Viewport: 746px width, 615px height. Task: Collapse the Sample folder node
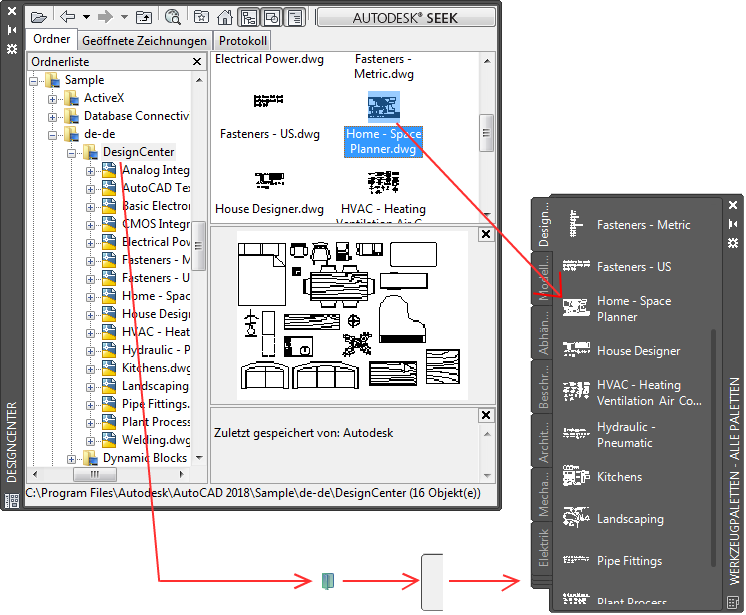pyautogui.click(x=34, y=81)
